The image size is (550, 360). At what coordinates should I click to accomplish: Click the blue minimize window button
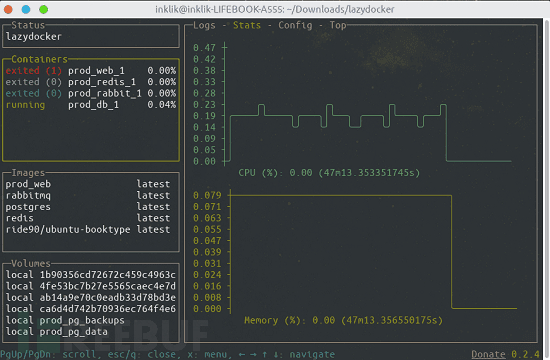tap(26, 9)
